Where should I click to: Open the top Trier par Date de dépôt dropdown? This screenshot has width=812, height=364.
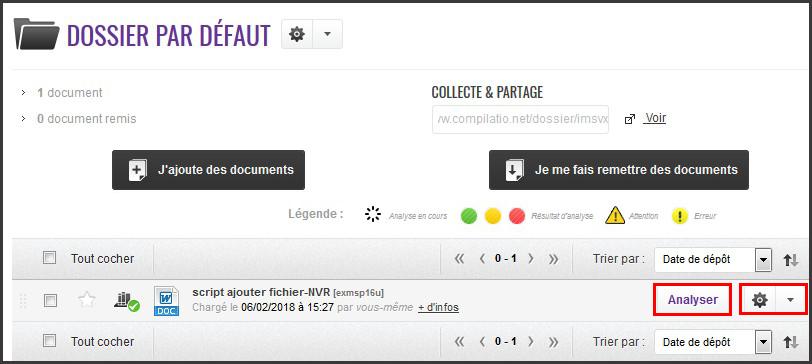pyautogui.click(x=713, y=259)
